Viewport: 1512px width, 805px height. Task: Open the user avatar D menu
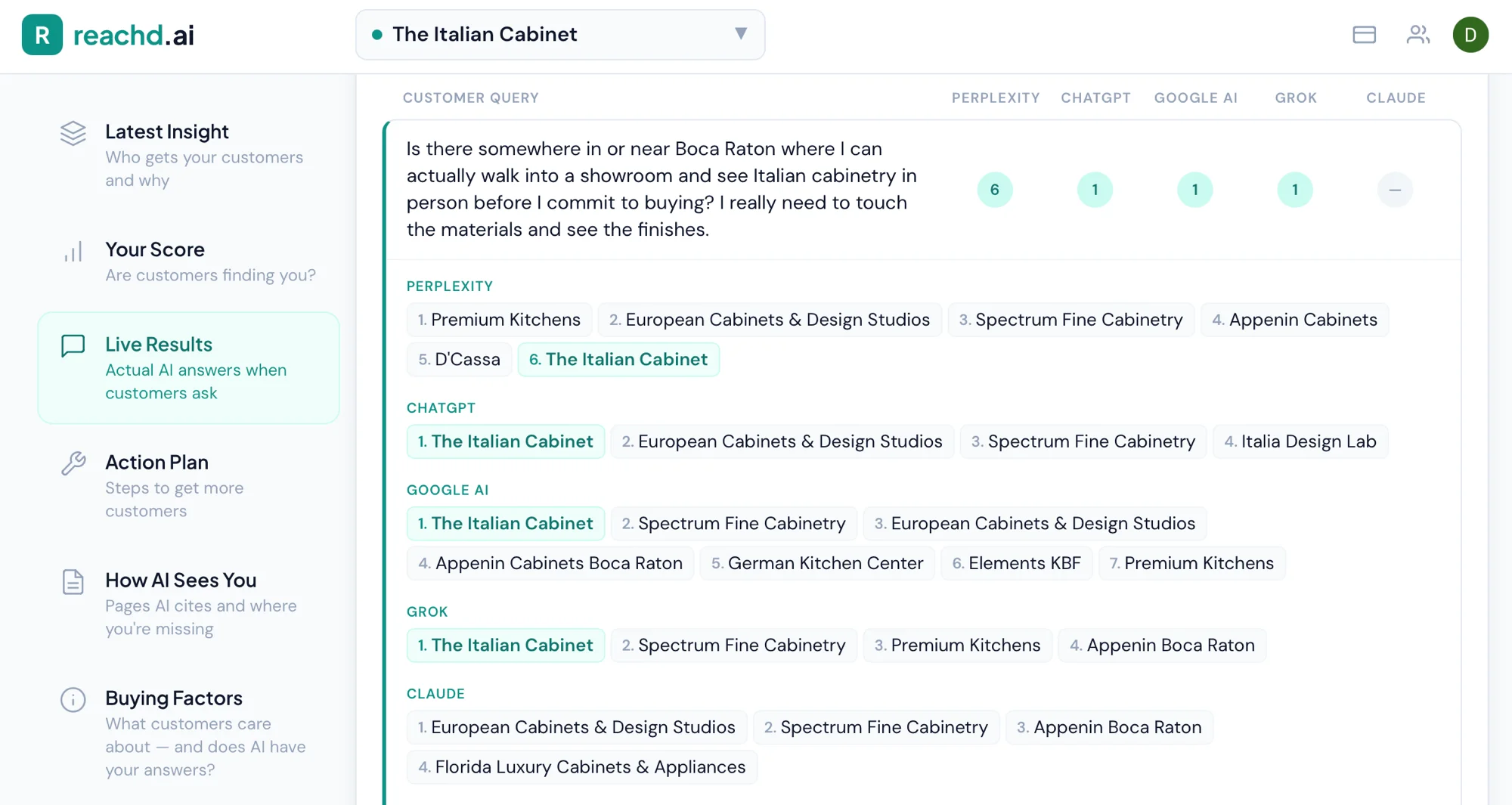click(x=1470, y=35)
